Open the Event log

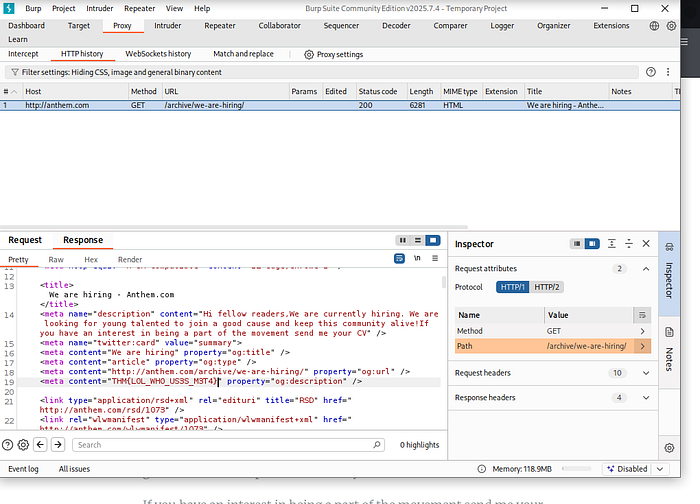pos(23,469)
